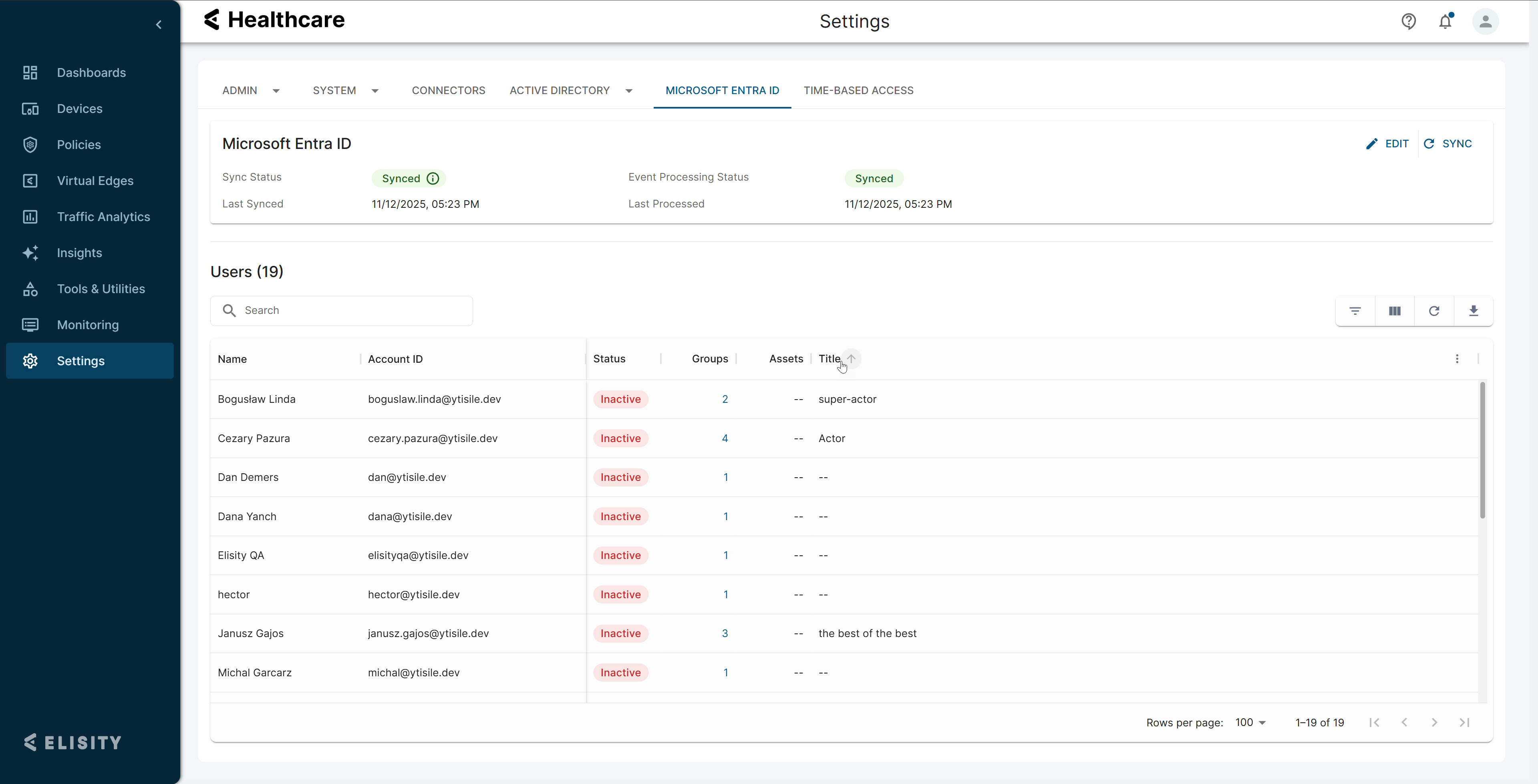Open the table filter icon
This screenshot has height=784, width=1538.
(1355, 310)
